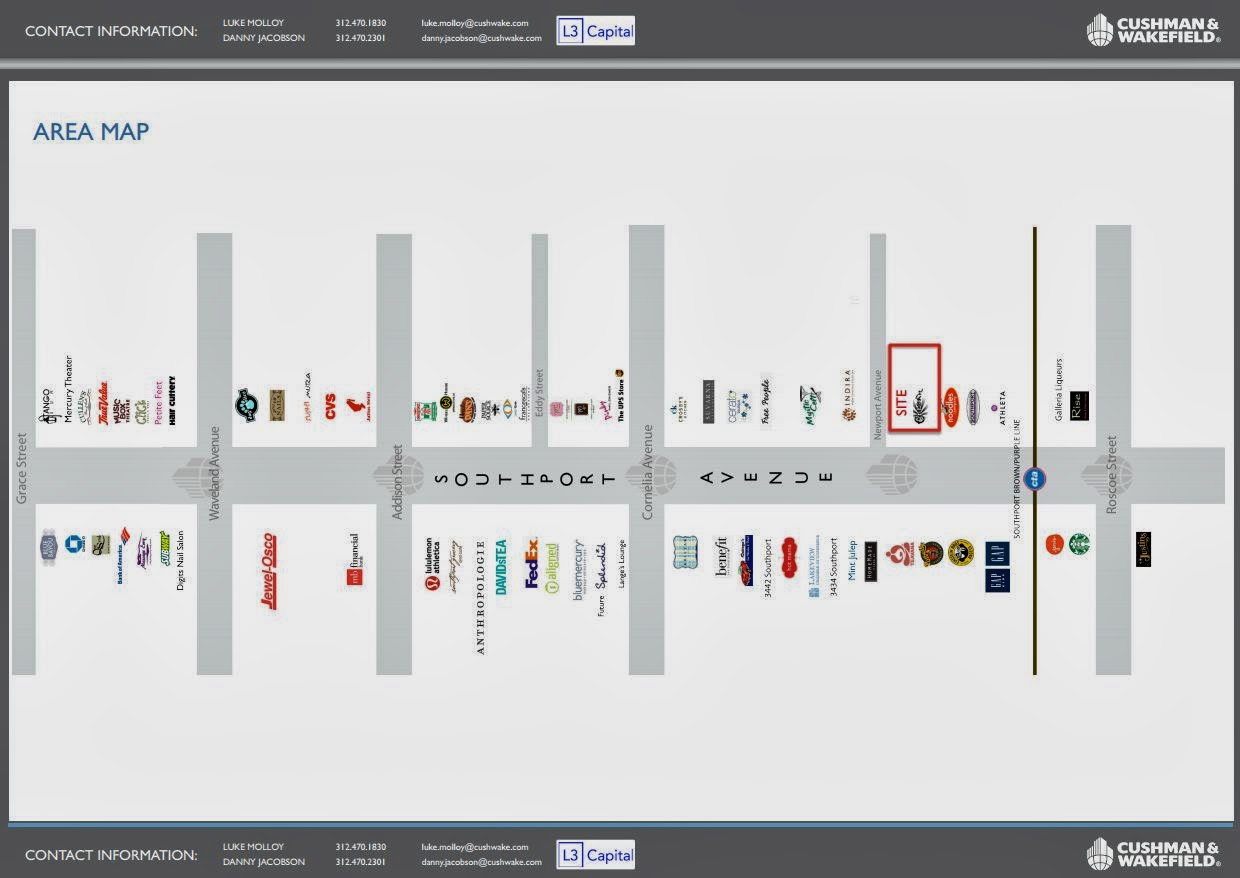Click the aligned logo
The image size is (1240, 878).
[x=552, y=570]
